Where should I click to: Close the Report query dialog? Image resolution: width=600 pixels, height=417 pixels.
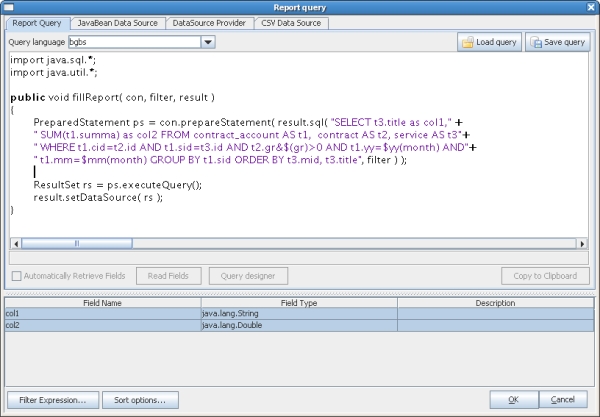pyautogui.click(x=590, y=7)
